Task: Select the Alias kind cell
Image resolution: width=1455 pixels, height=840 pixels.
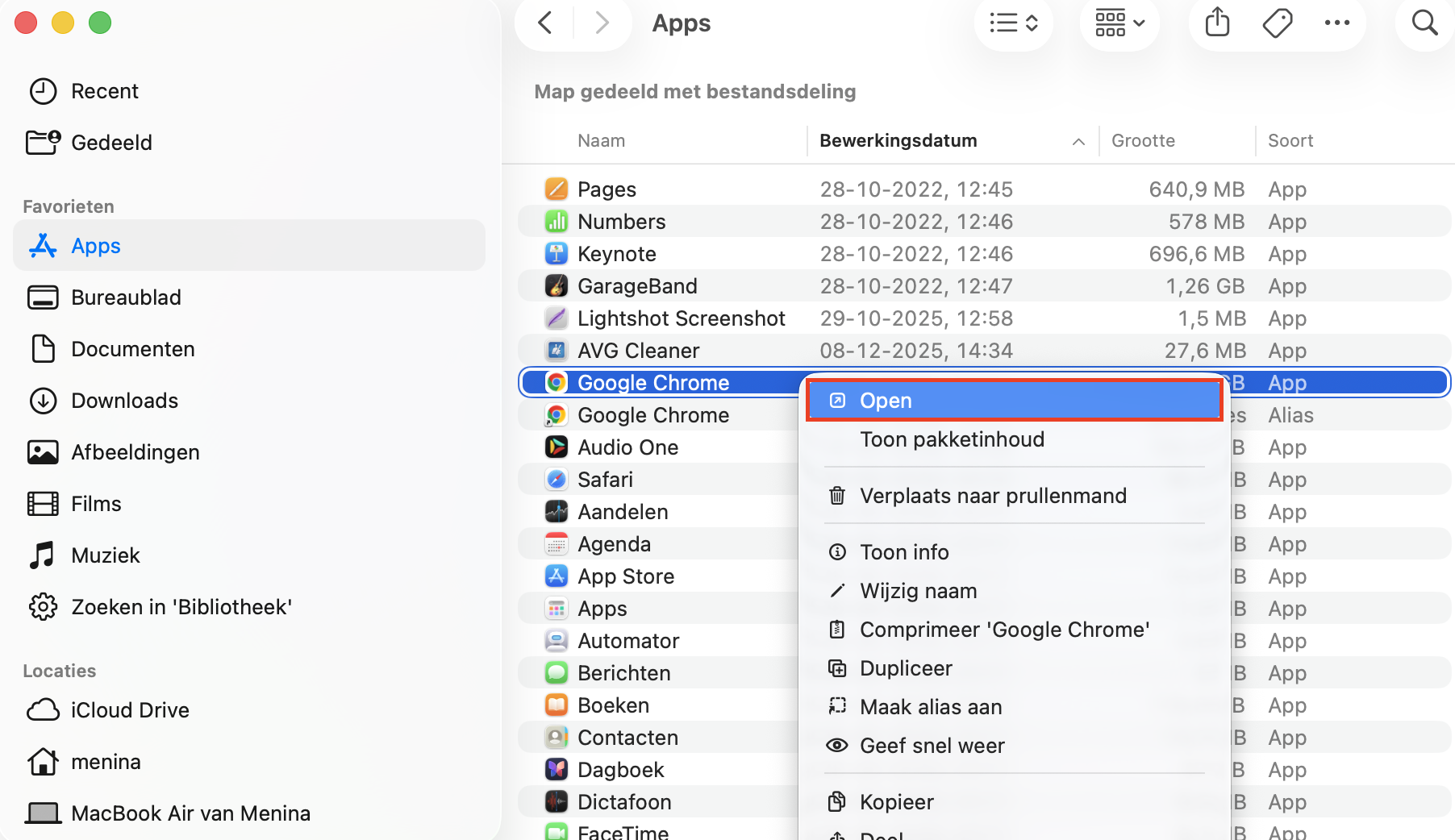Action: 1290,415
